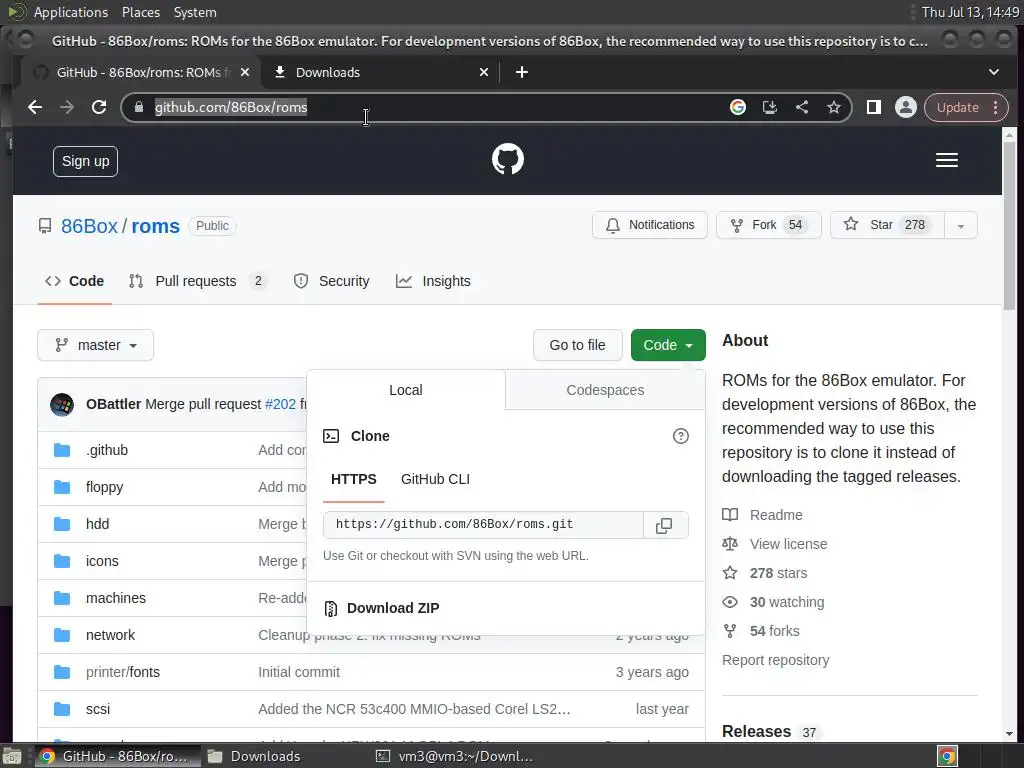Click the Sign up button
The width and height of the screenshot is (1024, 768).
point(86,161)
